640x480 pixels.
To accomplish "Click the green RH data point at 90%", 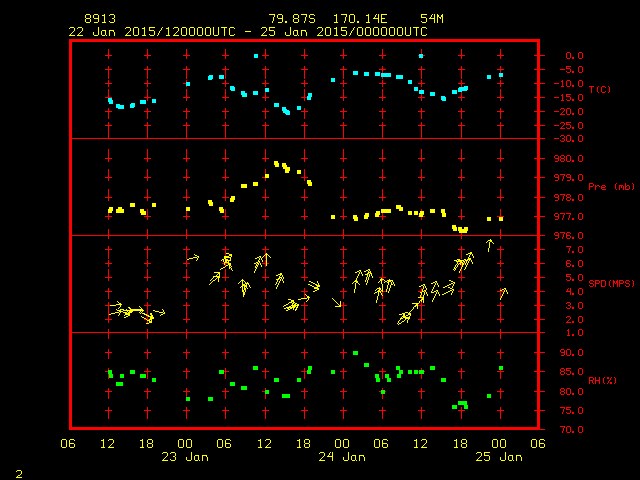I will (x=356, y=353).
